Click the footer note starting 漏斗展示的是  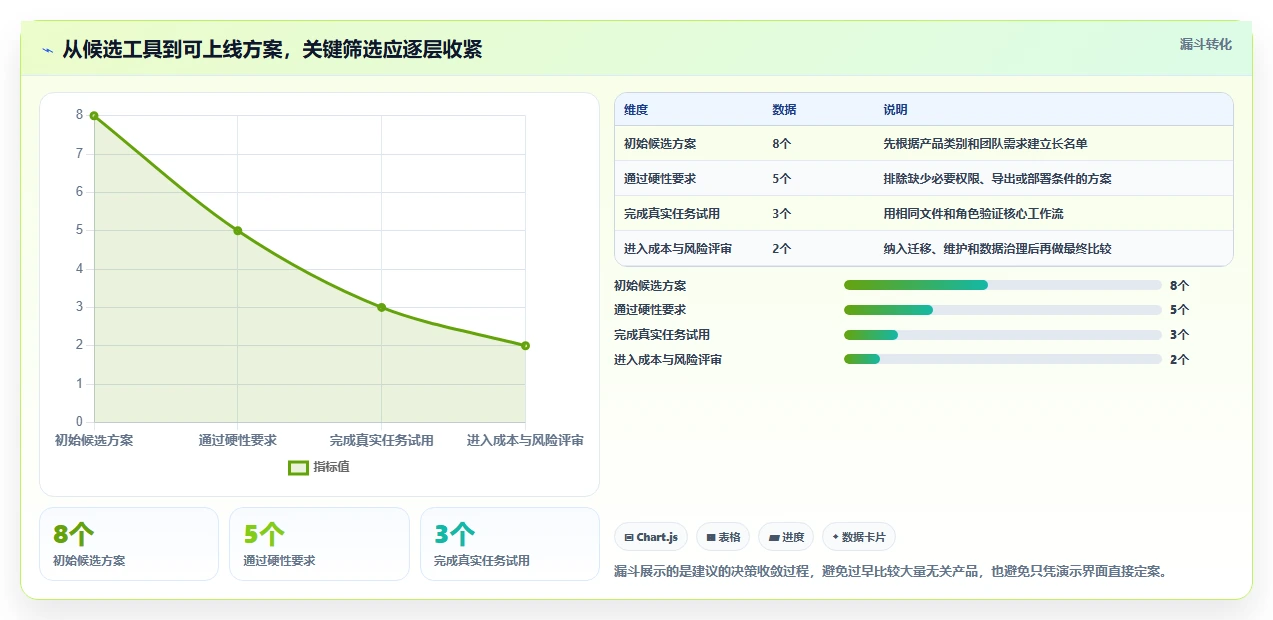(x=891, y=572)
